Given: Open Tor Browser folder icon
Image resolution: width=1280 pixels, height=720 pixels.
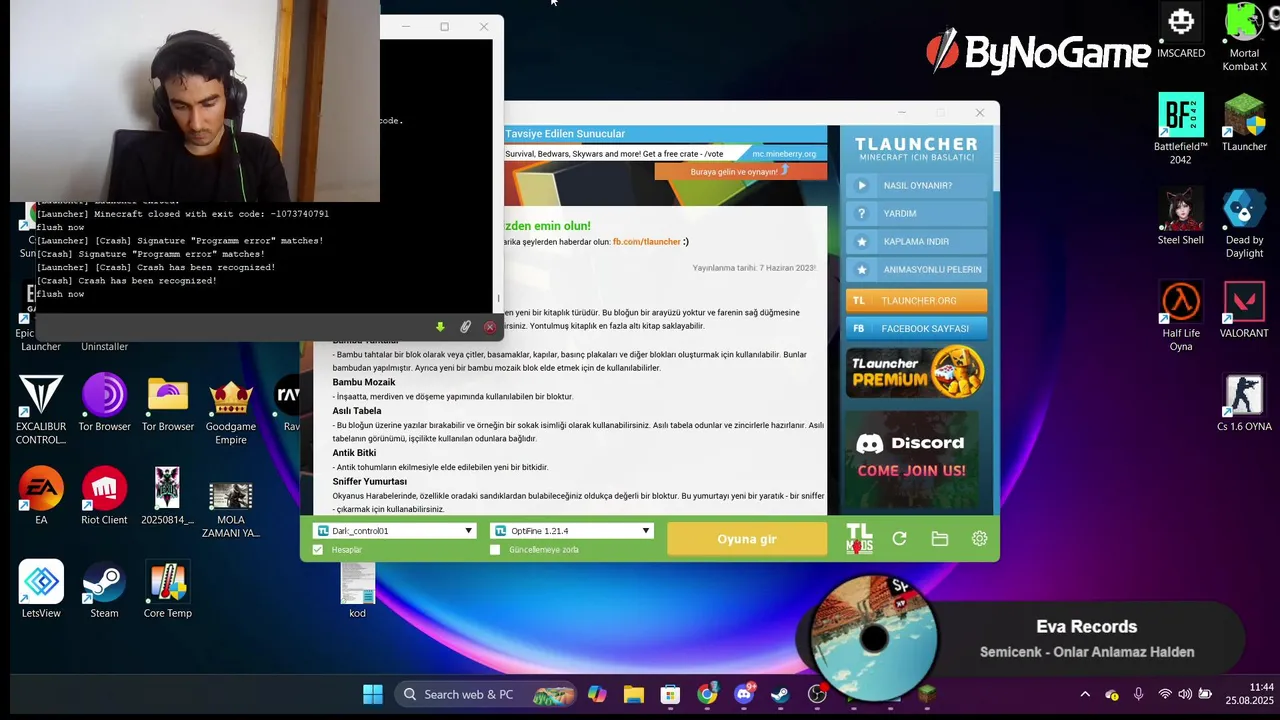Looking at the screenshot, I should click(x=168, y=403).
